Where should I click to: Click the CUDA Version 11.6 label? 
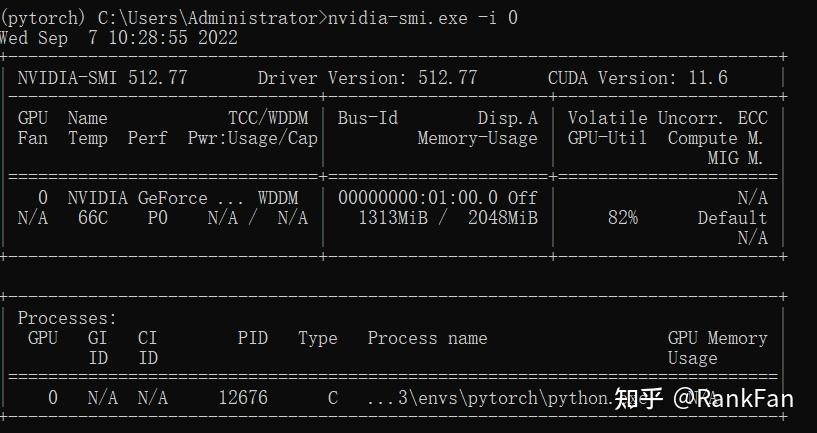(x=638, y=78)
